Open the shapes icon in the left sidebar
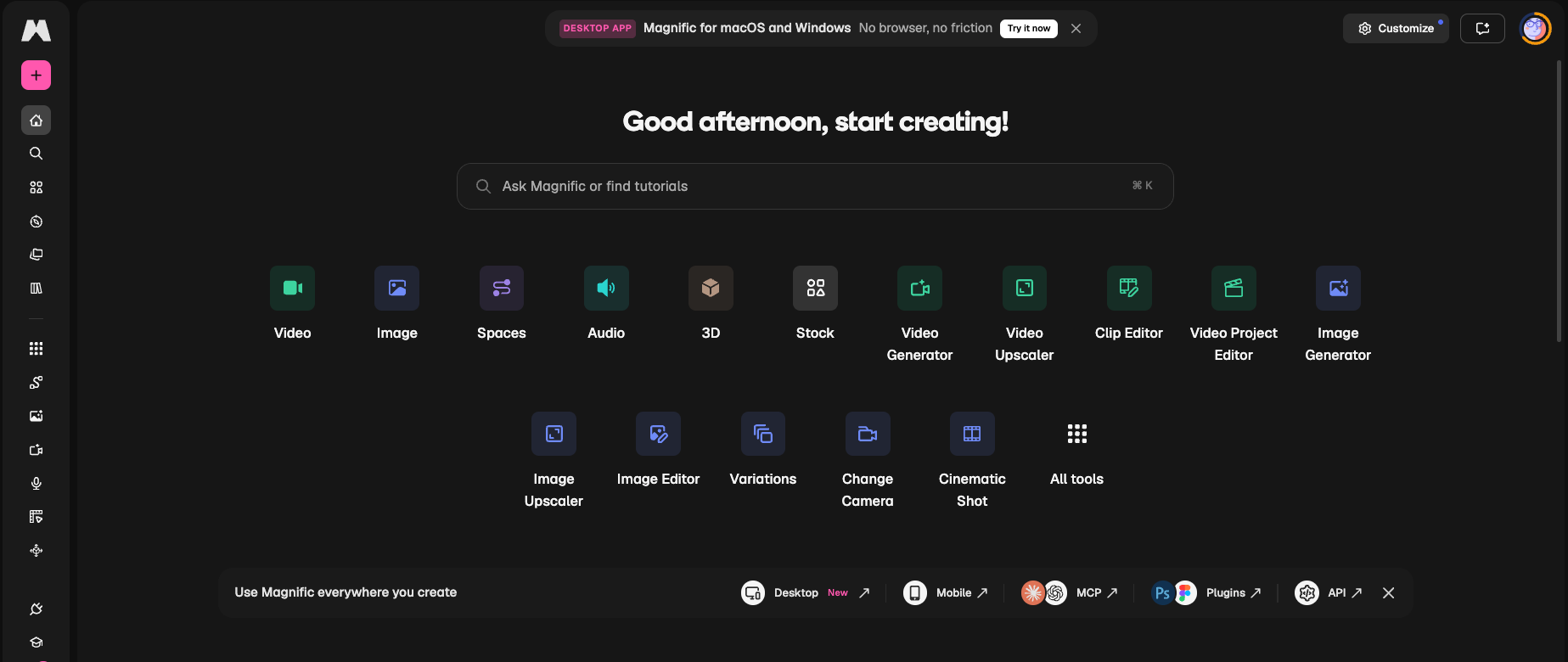The height and width of the screenshot is (662, 1568). coord(36,188)
